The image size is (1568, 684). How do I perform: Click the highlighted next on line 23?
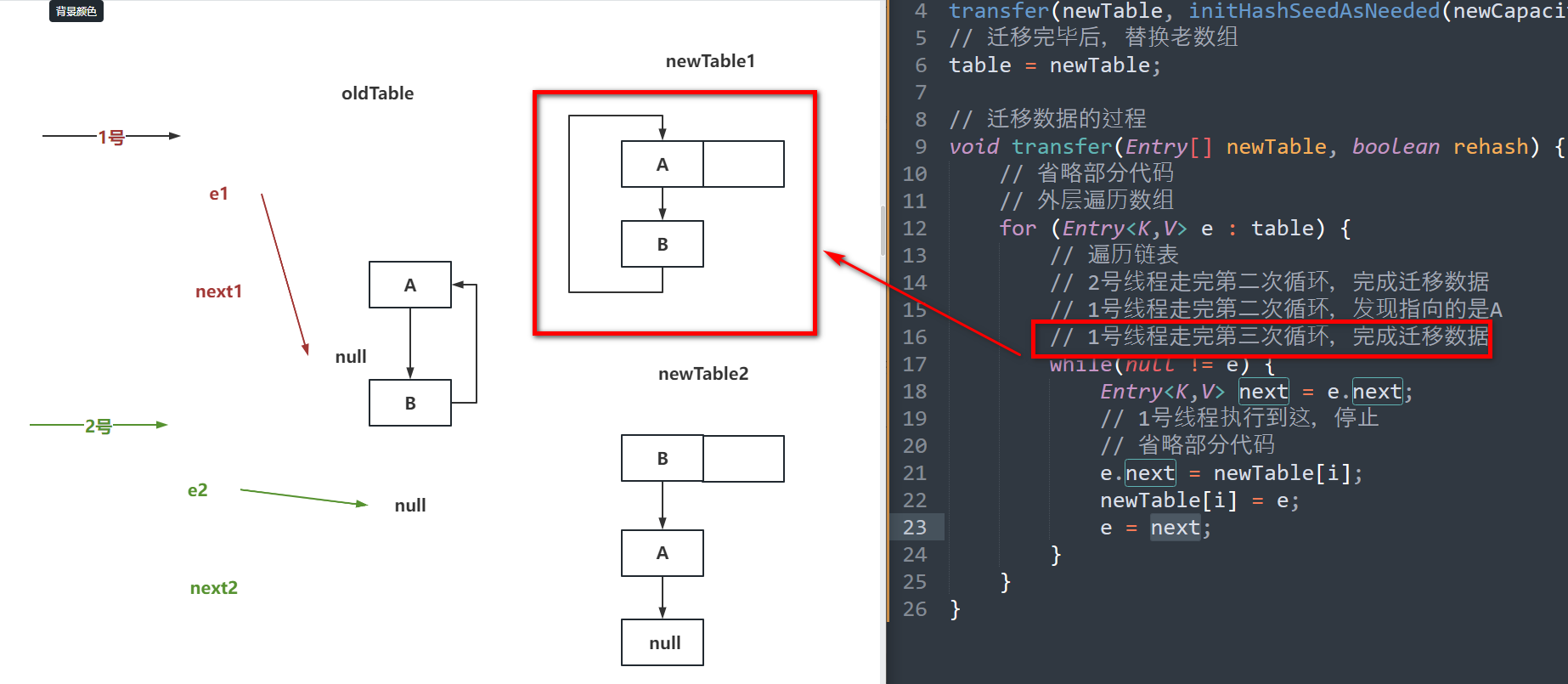click(x=1176, y=528)
